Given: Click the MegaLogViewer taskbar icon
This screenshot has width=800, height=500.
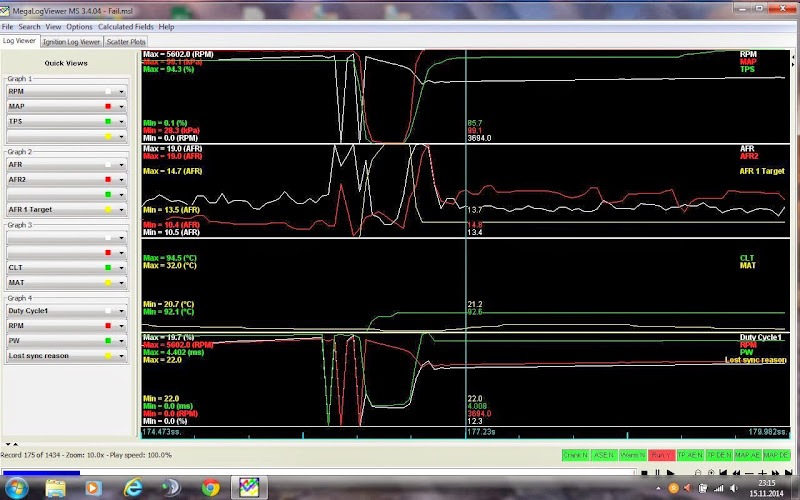Looking at the screenshot, I should point(248,488).
